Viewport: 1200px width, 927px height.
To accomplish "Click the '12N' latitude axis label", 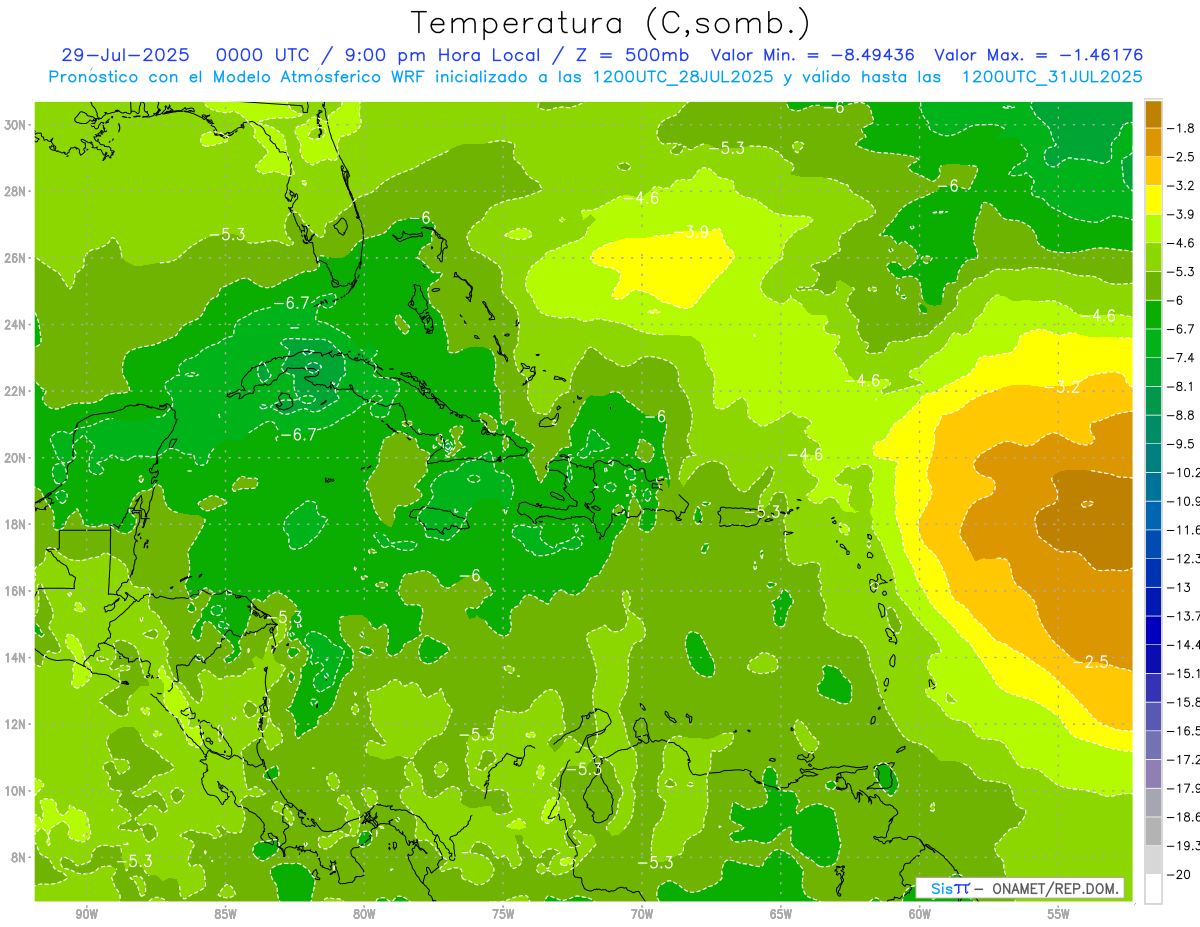I will (17, 724).
